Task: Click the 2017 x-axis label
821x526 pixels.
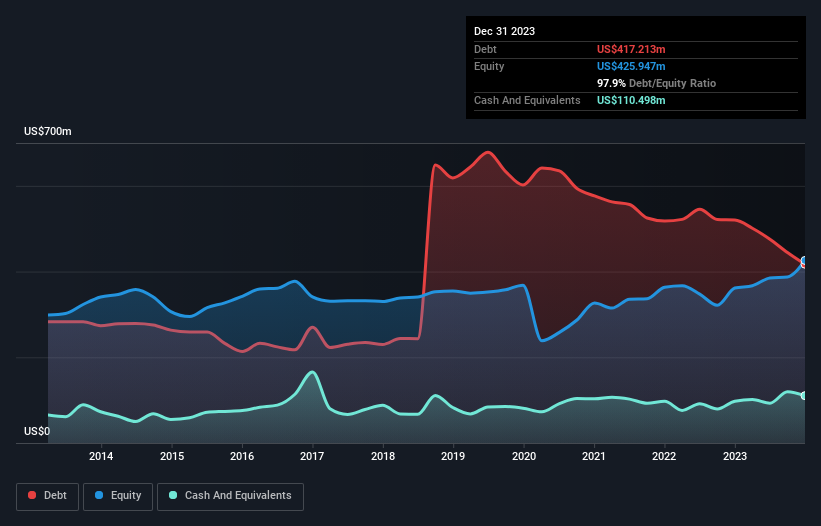Action: click(x=312, y=456)
